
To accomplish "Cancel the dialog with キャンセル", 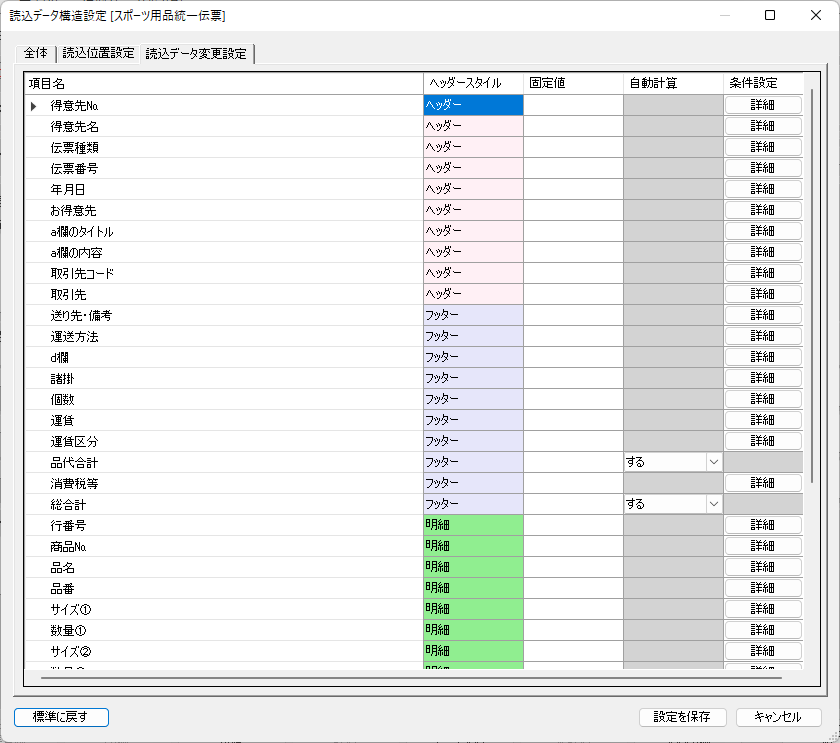I will click(x=778, y=717).
